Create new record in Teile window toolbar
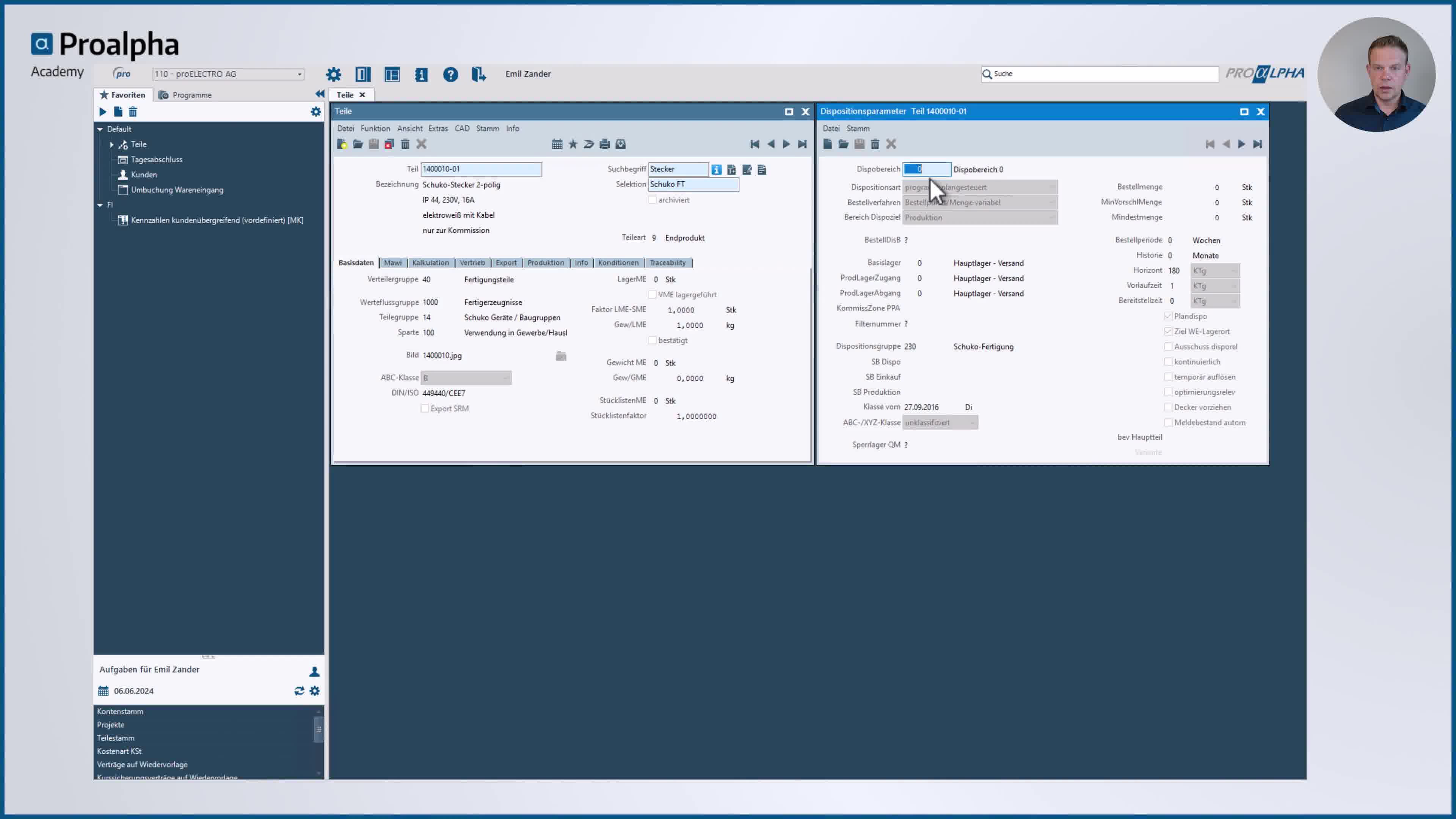Viewport: 1456px width, 819px height. tap(342, 144)
